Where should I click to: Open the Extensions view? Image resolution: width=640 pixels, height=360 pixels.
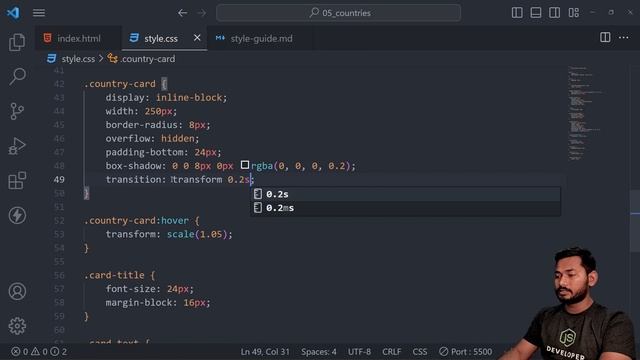17,180
